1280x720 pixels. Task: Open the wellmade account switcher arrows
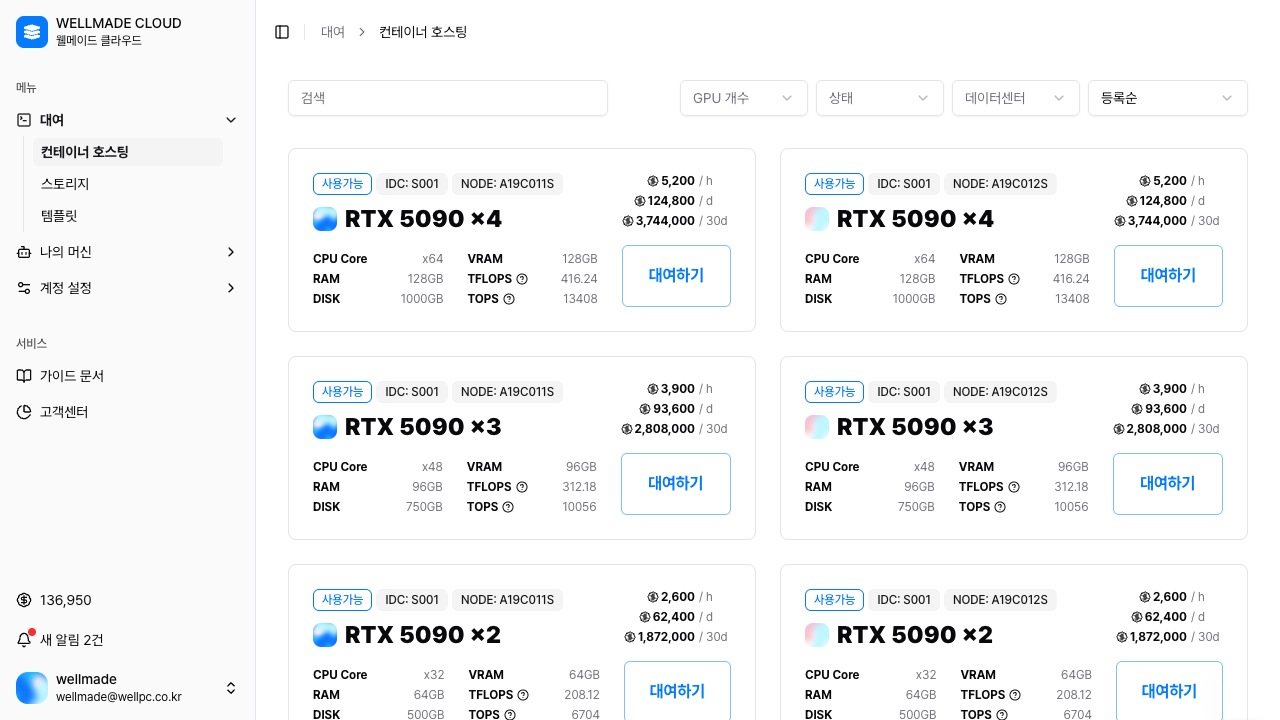[x=231, y=688]
